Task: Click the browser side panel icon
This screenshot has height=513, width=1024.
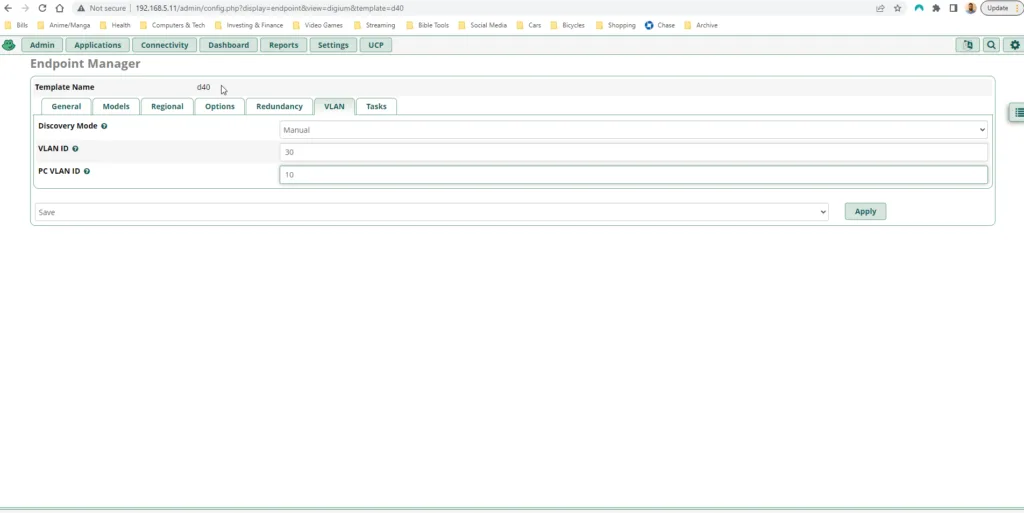Action: click(x=953, y=8)
